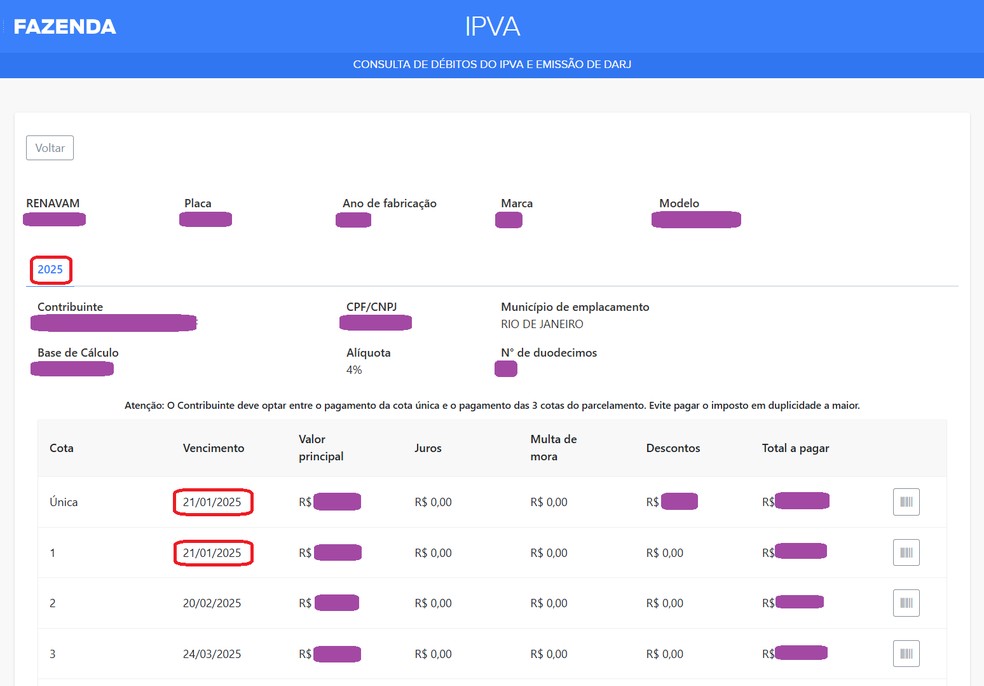Click the Juros column header
Viewport: 984px width, 686px height.
[428, 448]
